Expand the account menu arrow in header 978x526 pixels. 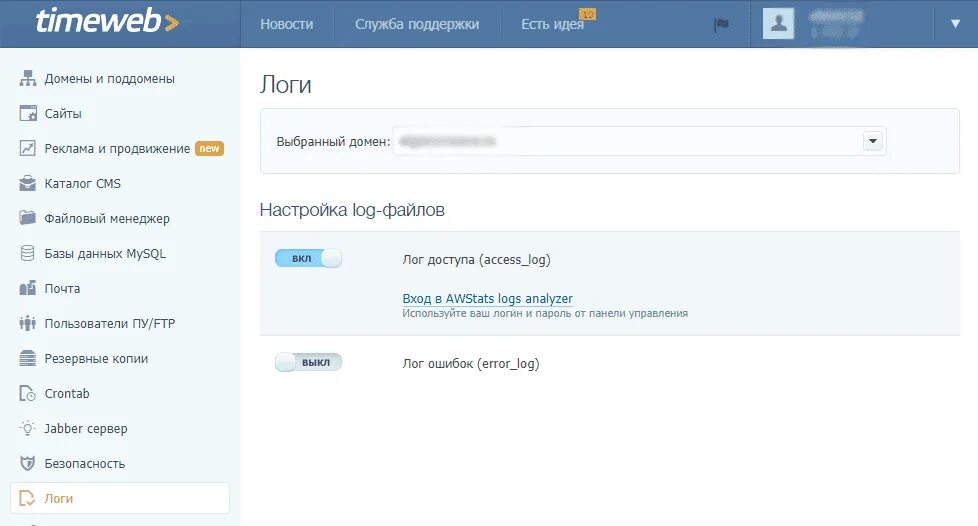(x=955, y=24)
